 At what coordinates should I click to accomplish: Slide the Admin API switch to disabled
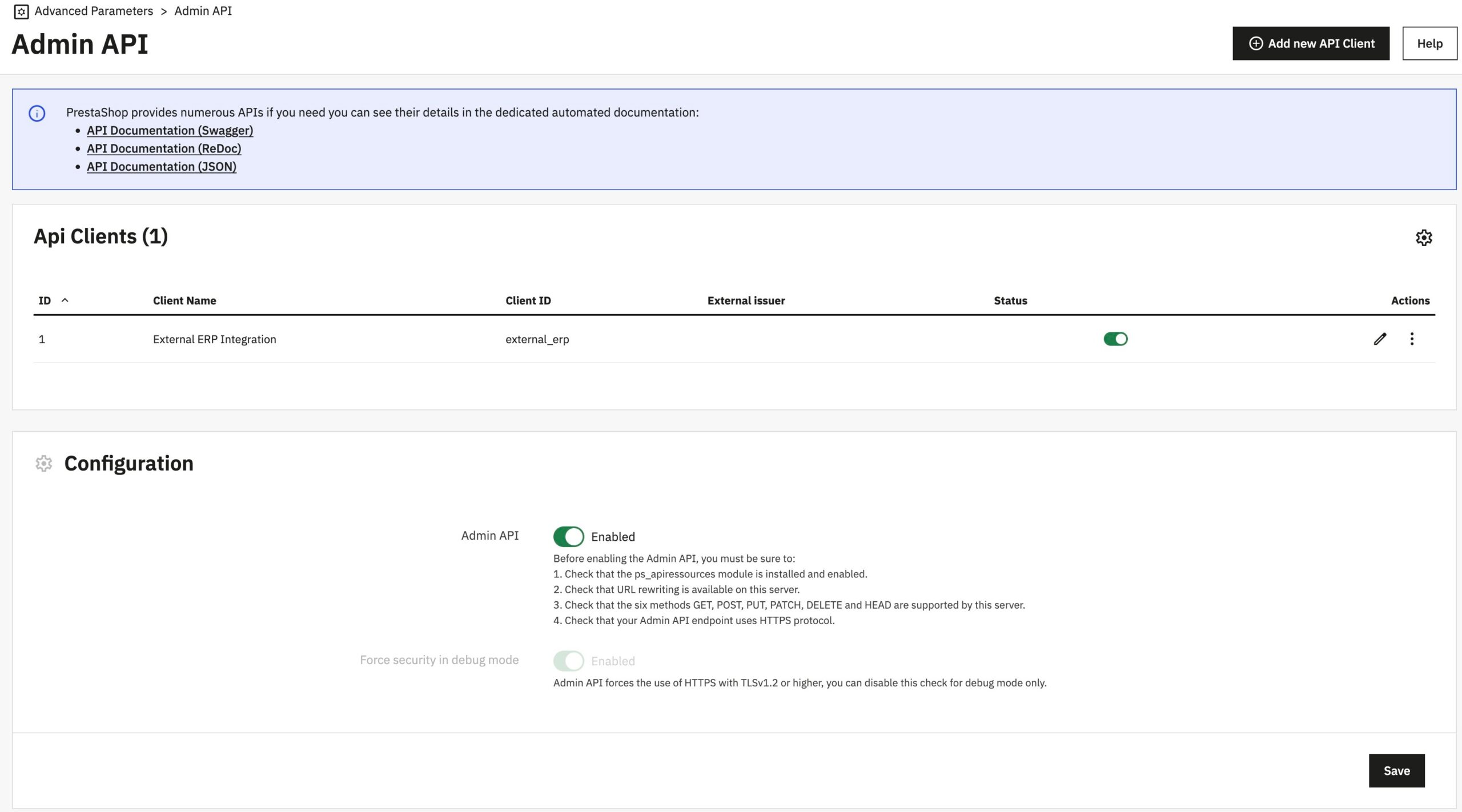point(568,536)
